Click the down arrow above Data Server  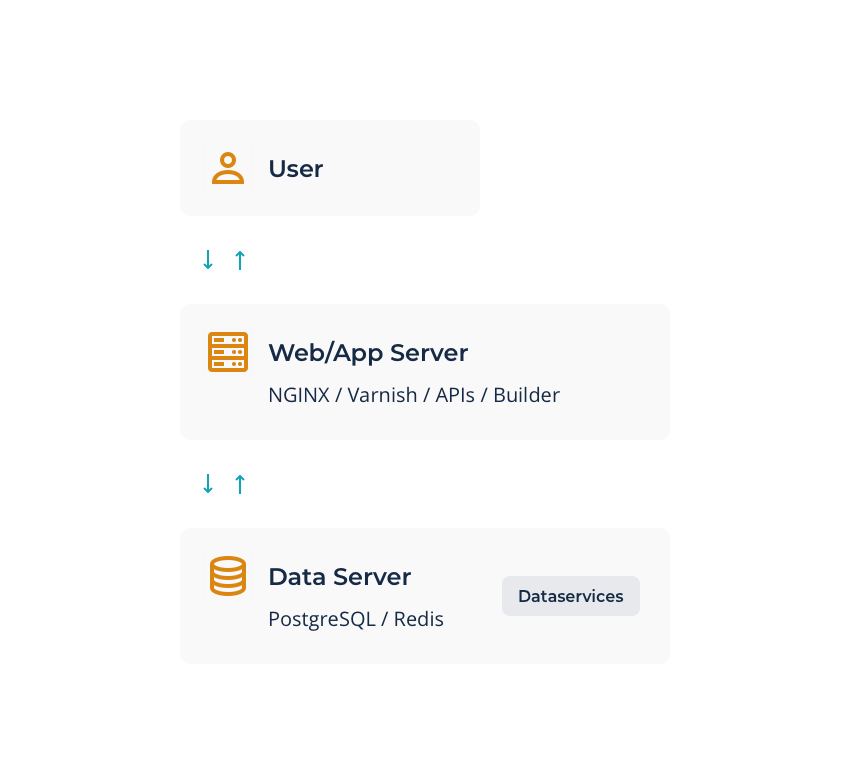point(208,484)
